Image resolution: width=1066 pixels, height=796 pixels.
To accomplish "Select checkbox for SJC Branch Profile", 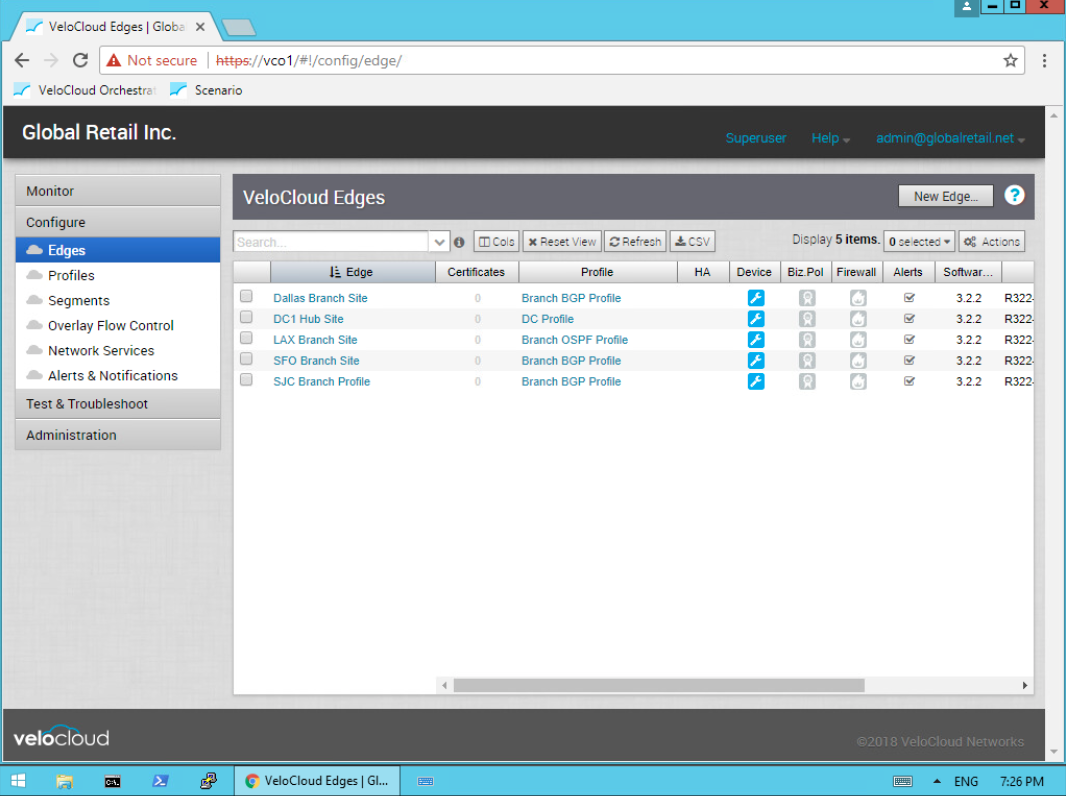I will pyautogui.click(x=246, y=380).
